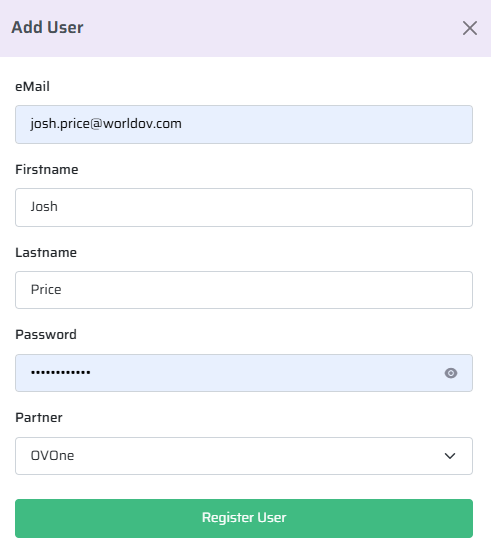Viewport: 491px width, 554px height.
Task: Open the Partner dropdown showing OVOne
Action: (x=244, y=456)
